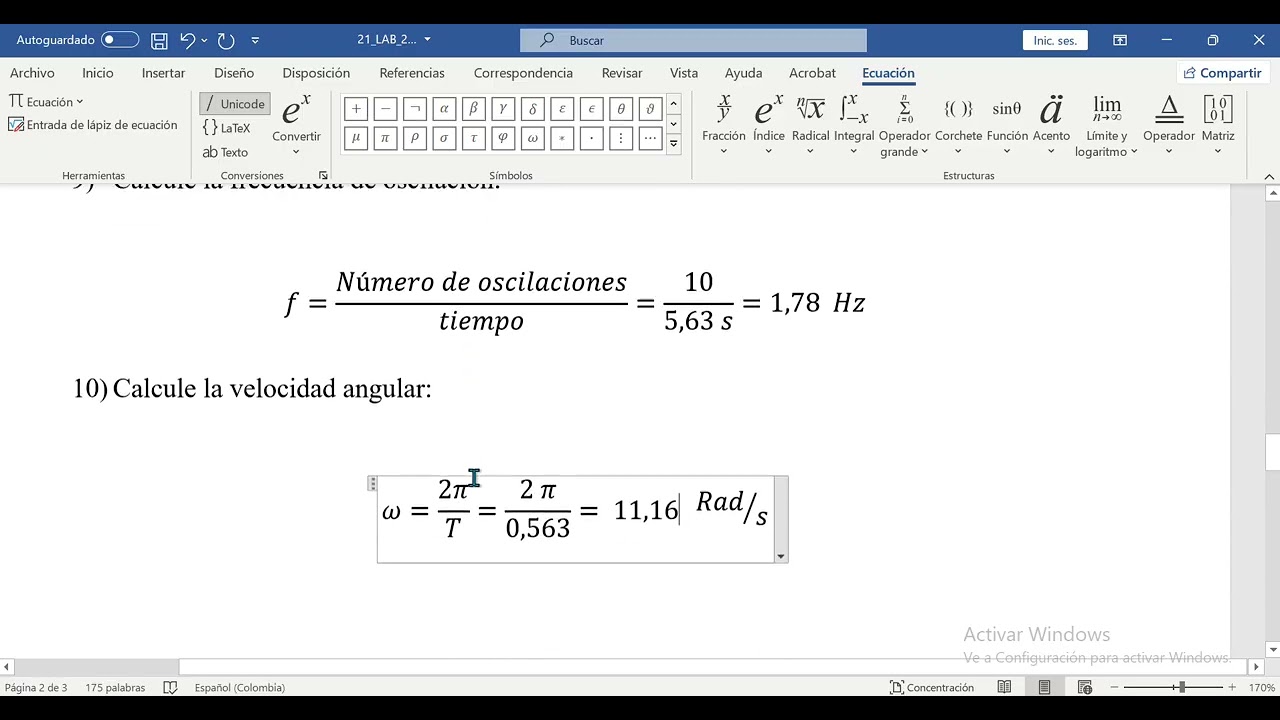The width and height of the screenshot is (1280, 720).
Task: Open the Límite y logaritmo menu
Action: 1106,125
